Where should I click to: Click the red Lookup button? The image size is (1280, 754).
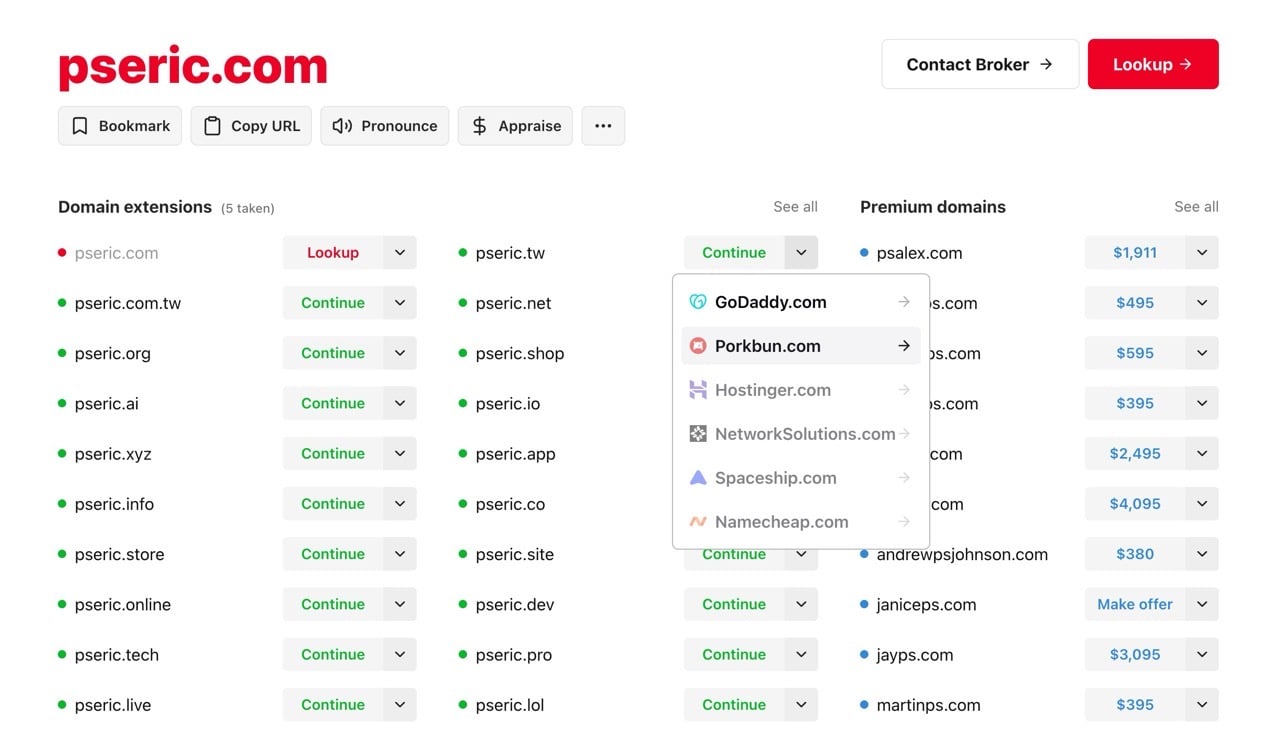(1152, 63)
